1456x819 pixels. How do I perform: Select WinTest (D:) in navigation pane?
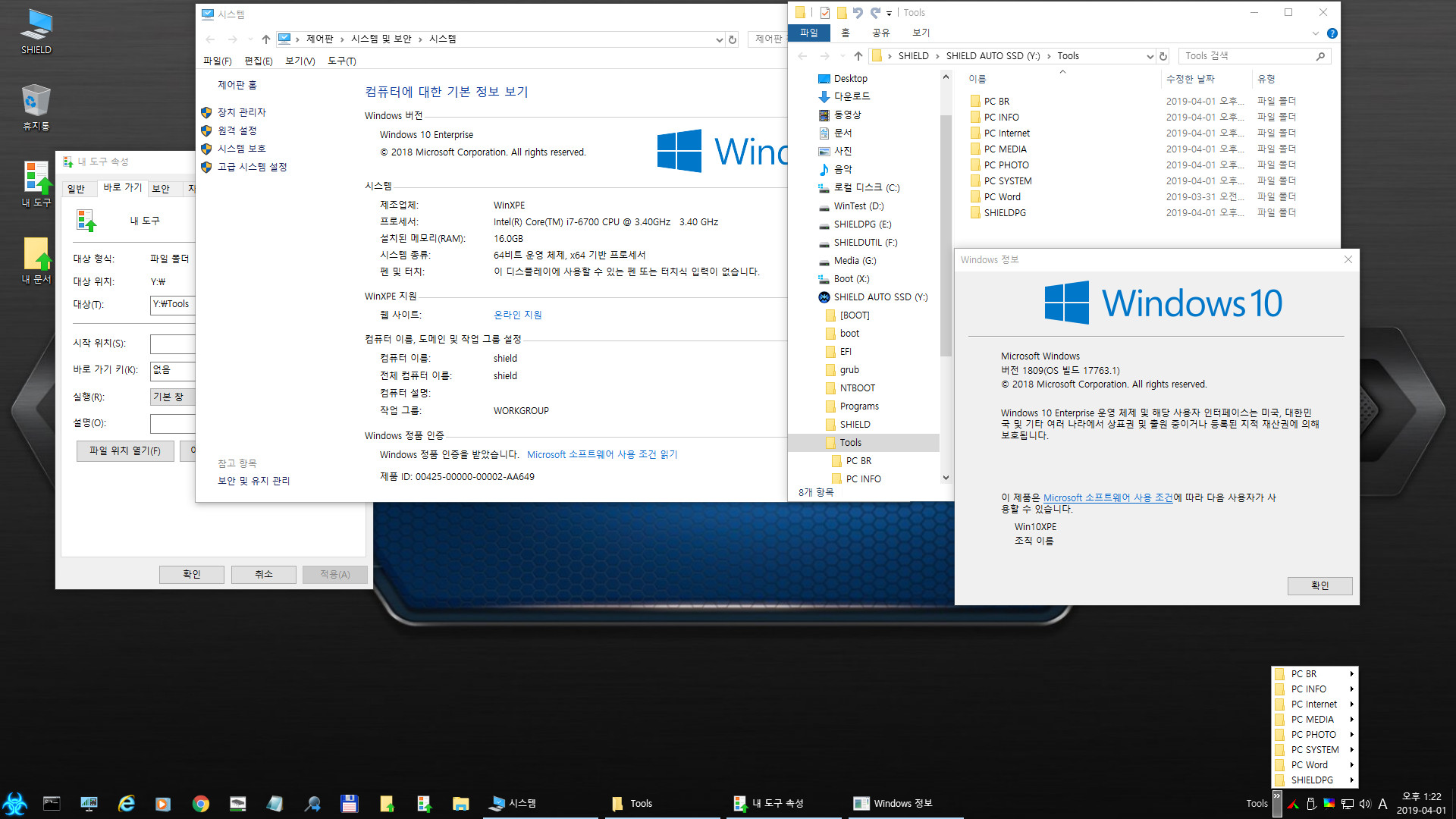click(858, 206)
